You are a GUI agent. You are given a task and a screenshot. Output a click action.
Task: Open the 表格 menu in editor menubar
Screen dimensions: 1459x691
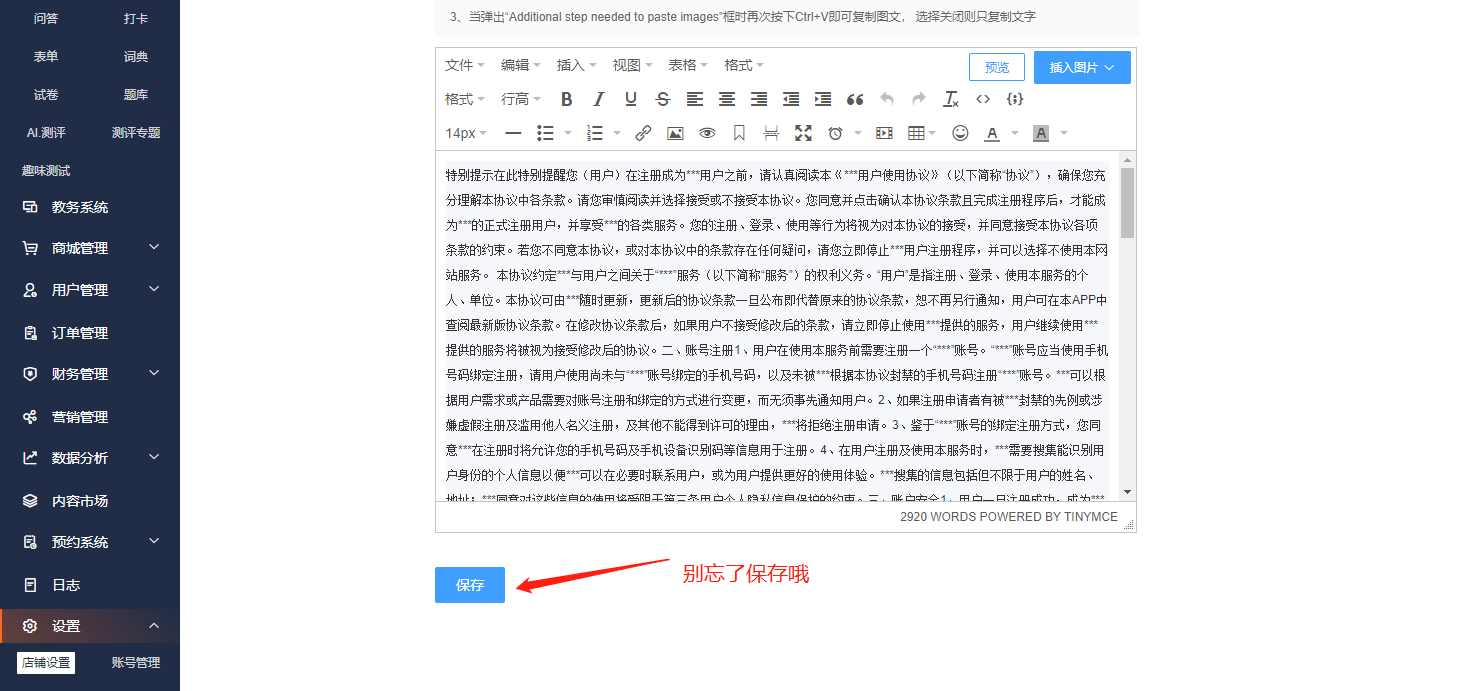(688, 65)
